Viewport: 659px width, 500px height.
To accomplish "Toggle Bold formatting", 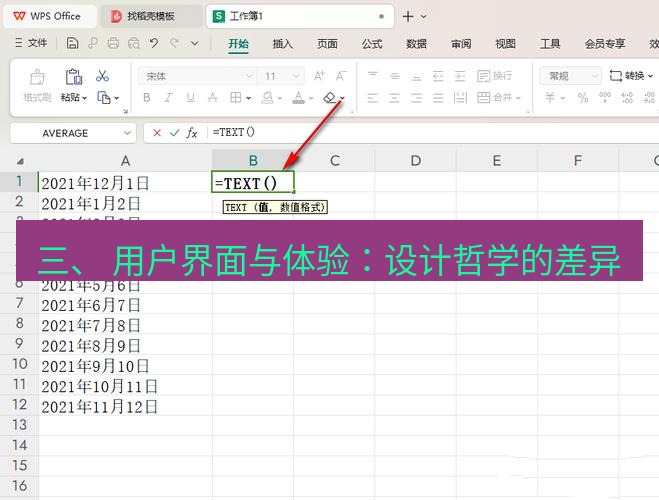I will 147,97.
